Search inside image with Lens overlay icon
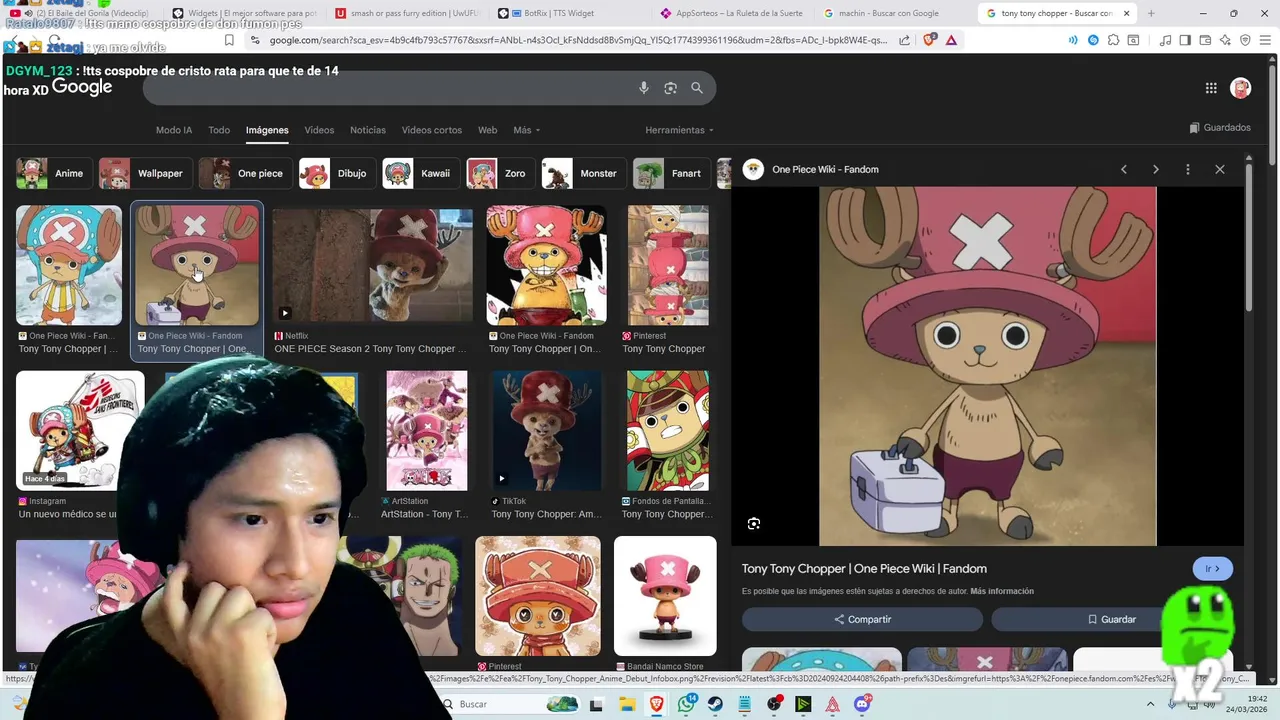The width and height of the screenshot is (1280, 720). click(x=754, y=523)
